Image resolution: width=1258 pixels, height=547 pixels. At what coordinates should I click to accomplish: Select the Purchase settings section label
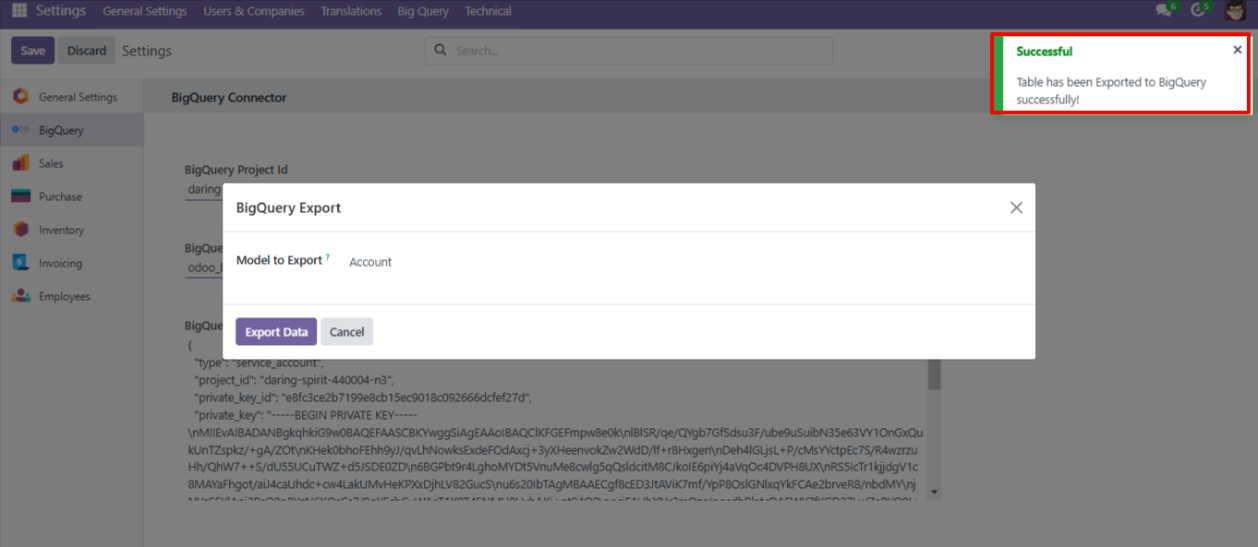(60, 197)
